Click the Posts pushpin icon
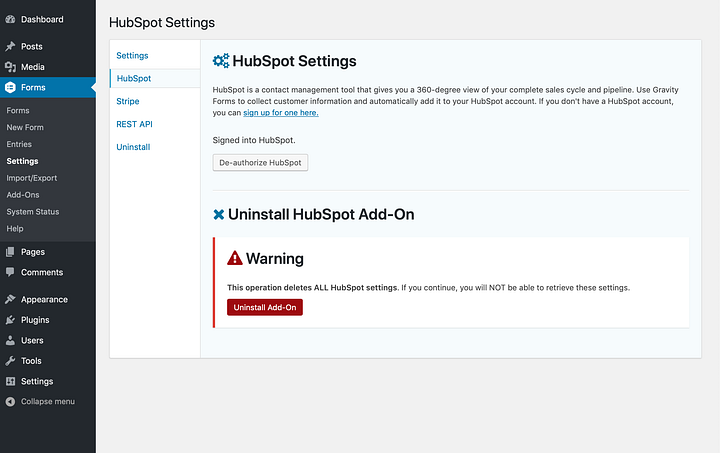Image resolution: width=720 pixels, height=453 pixels. point(10,46)
